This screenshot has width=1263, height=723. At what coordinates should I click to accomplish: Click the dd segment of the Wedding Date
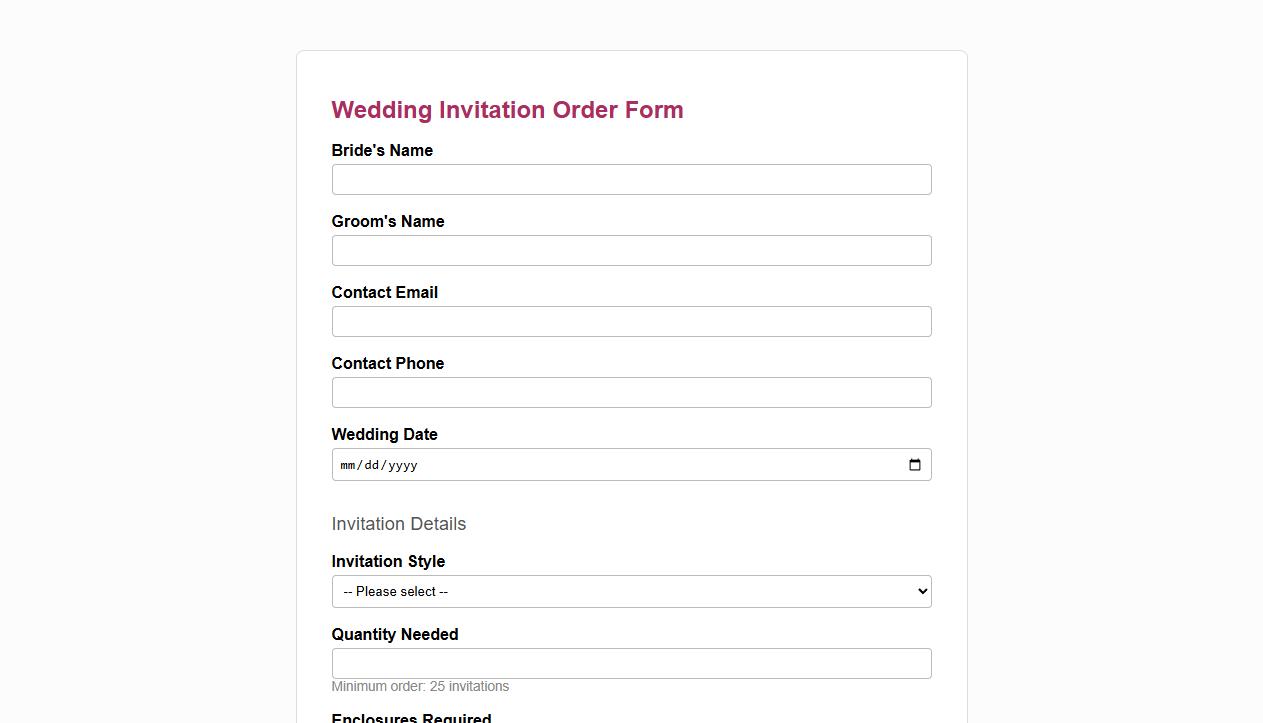(371, 465)
